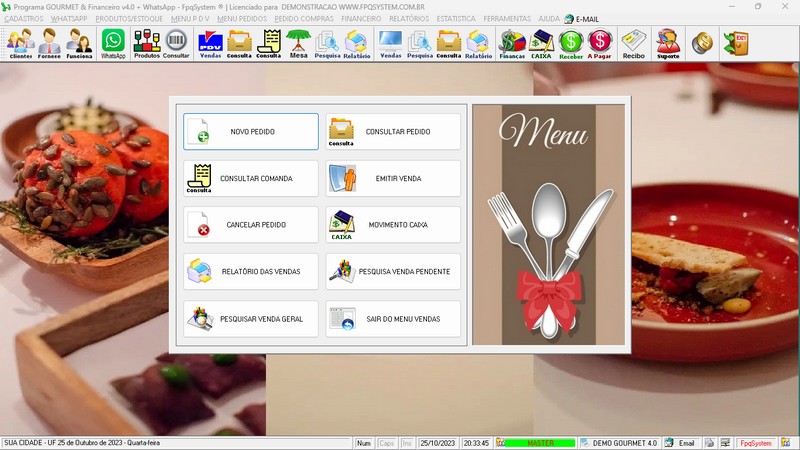Open the MENU P D V menu
Screen dimensions: 800x450
click(190, 19)
